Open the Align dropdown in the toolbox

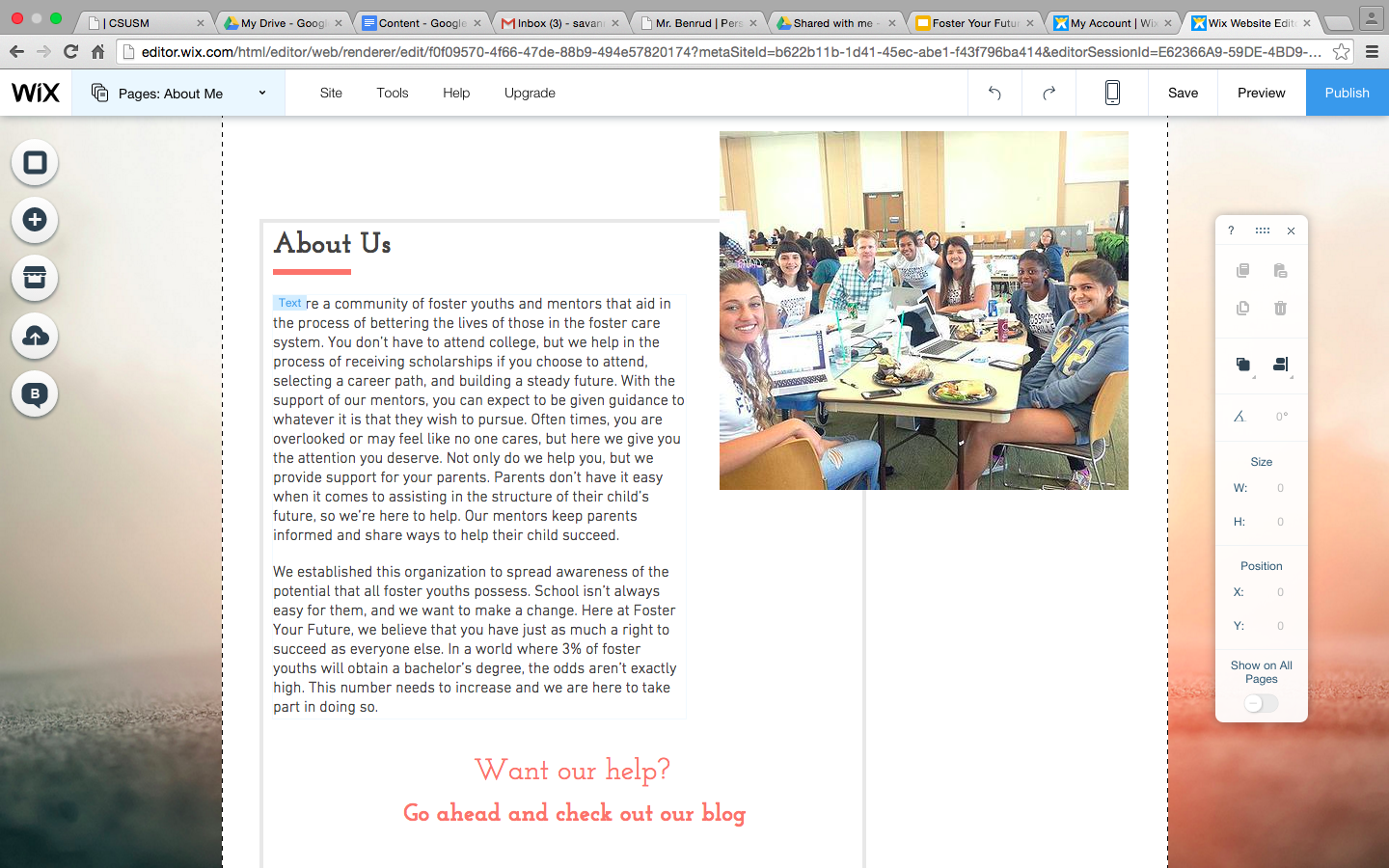pyautogui.click(x=1281, y=365)
